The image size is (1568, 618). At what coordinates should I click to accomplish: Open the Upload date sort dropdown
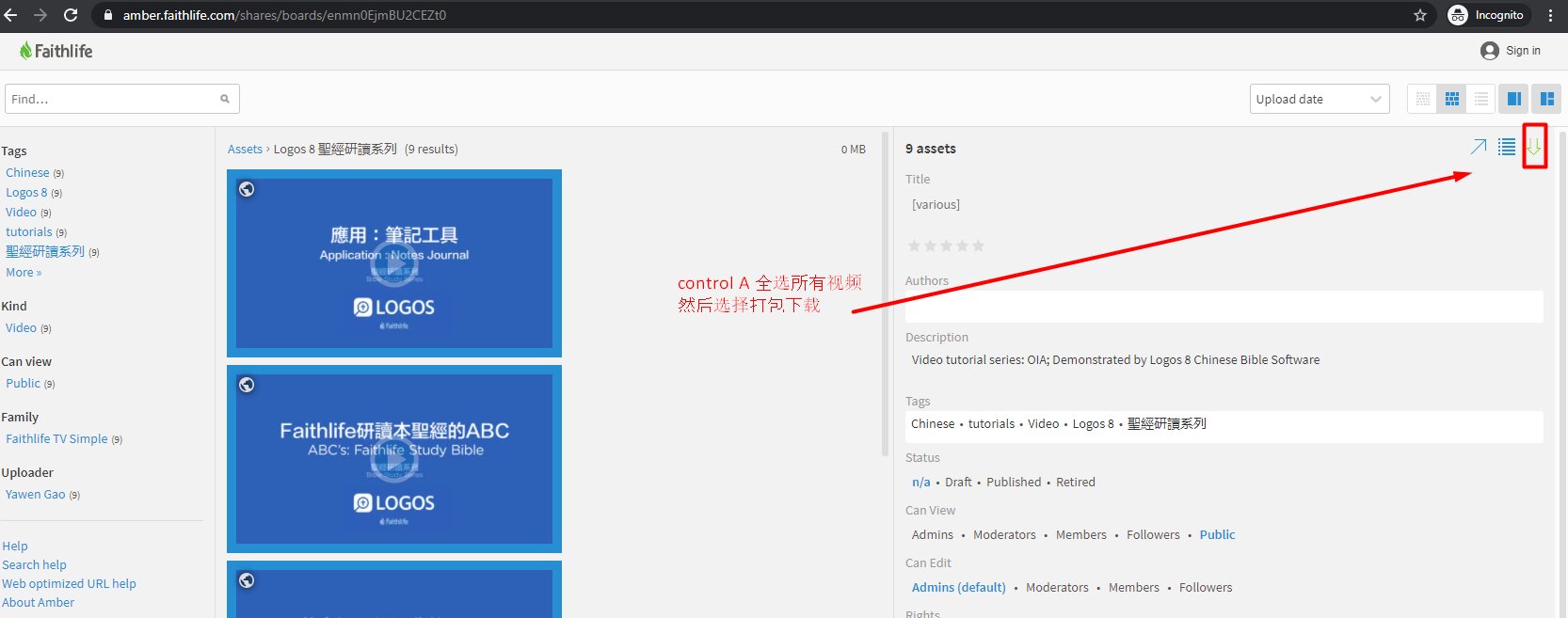click(1320, 99)
